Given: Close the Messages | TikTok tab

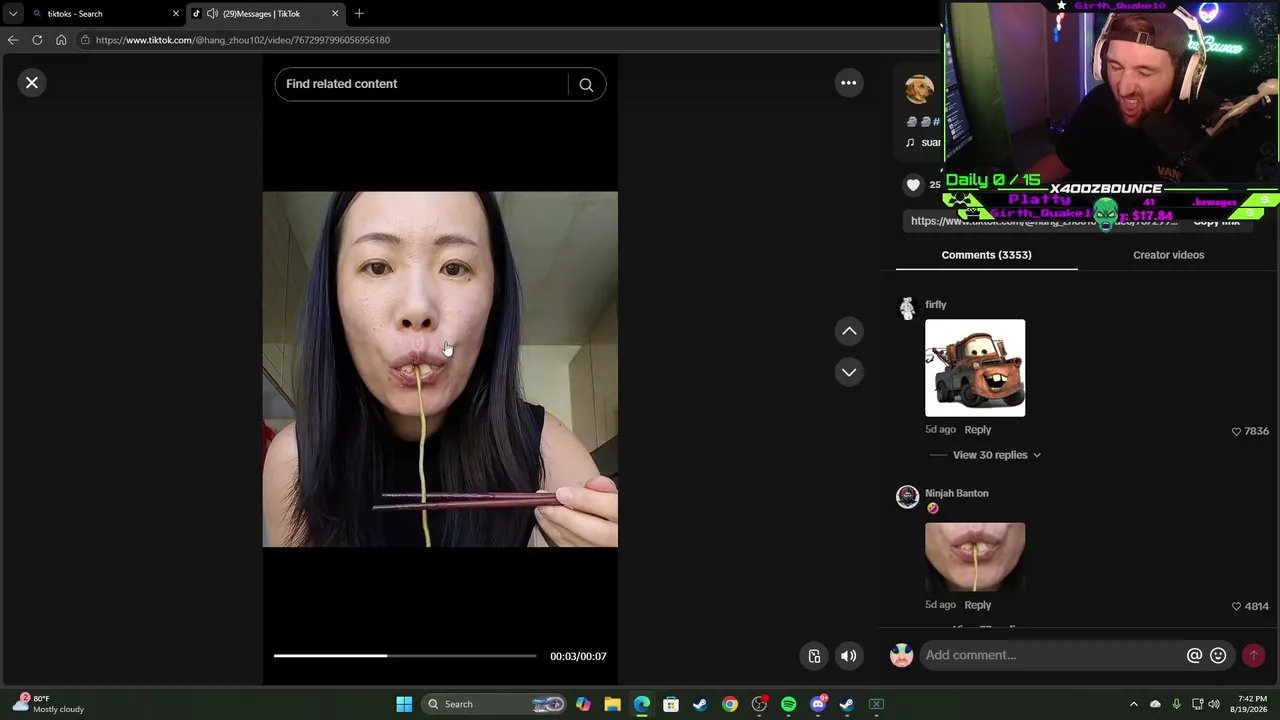Looking at the screenshot, I should pos(335,14).
